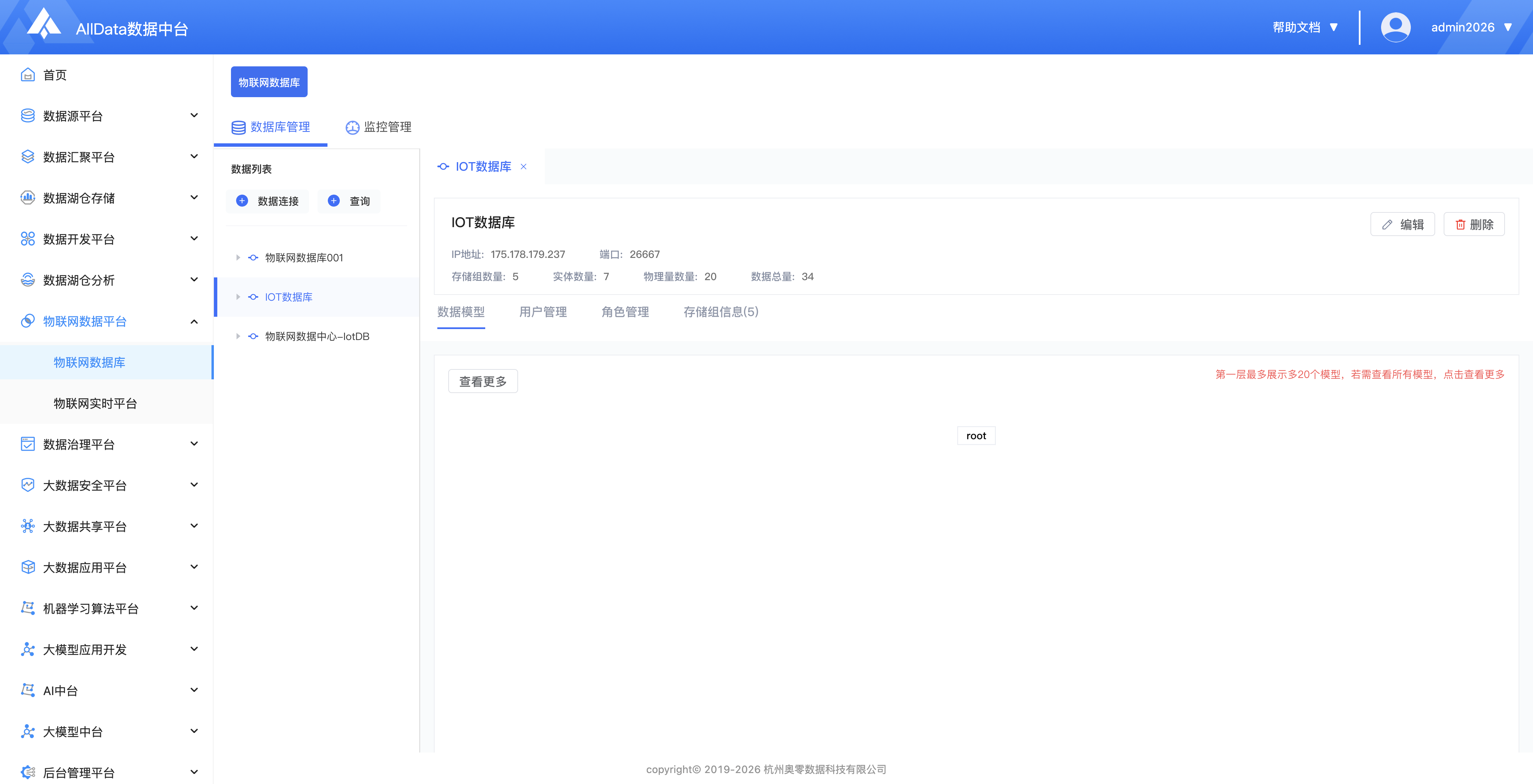The image size is (1533, 784).
Task: Click the 首页 menu label
Action: 55,75
